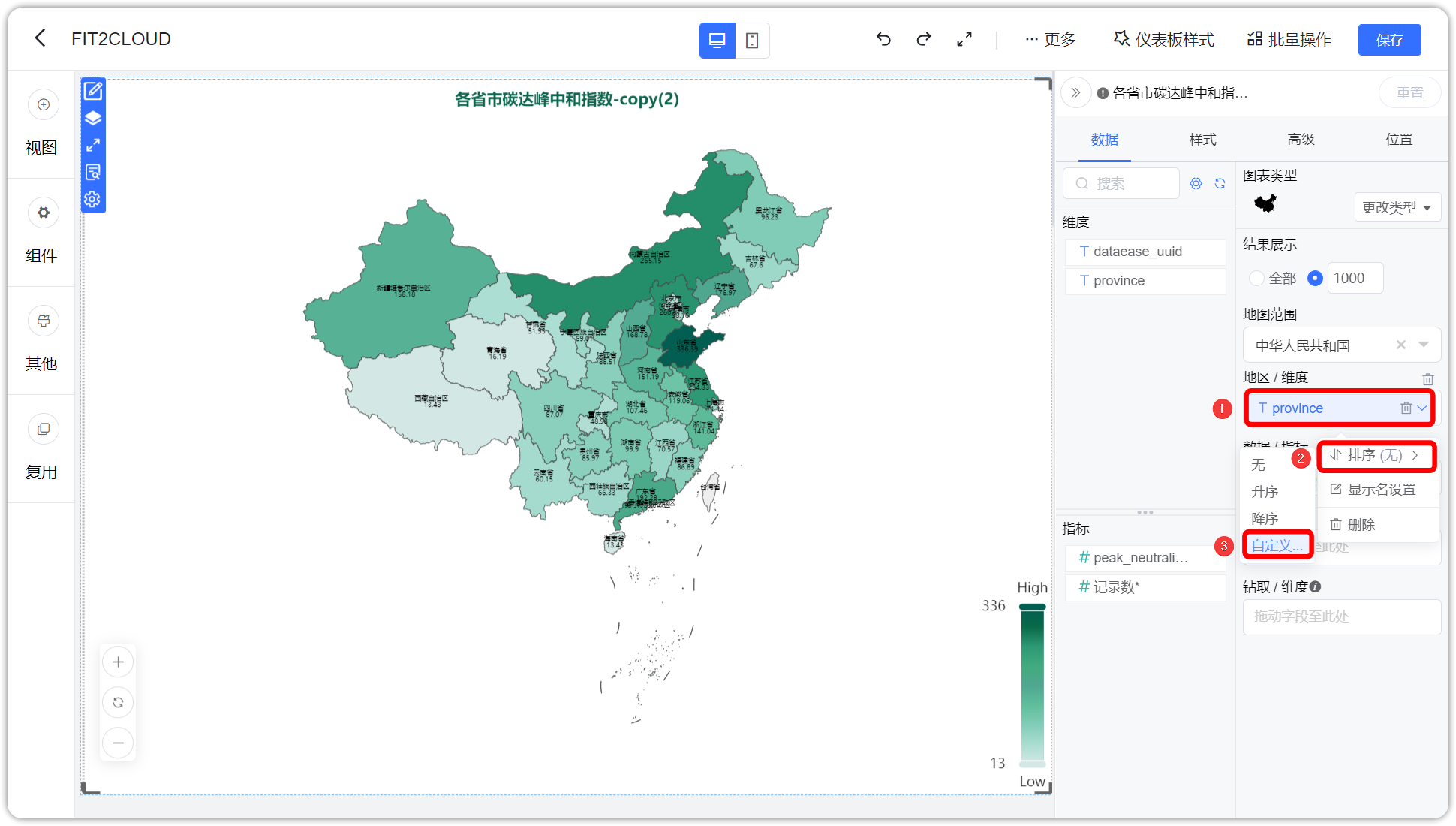Click the 保存 button
Viewport: 1456px width, 826px height.
[1389, 40]
